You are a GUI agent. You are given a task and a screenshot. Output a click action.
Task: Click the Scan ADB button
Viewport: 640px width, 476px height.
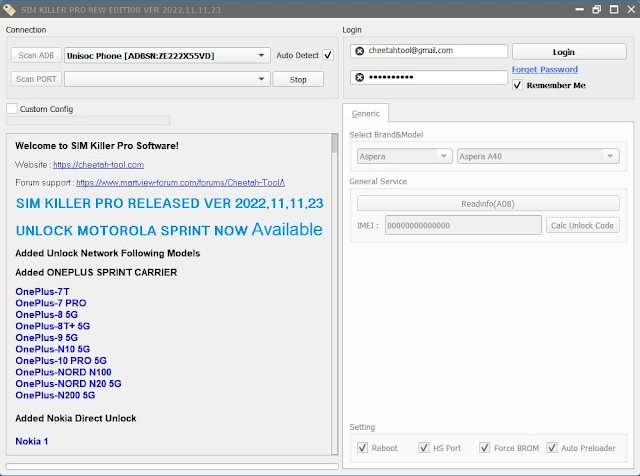point(36,55)
